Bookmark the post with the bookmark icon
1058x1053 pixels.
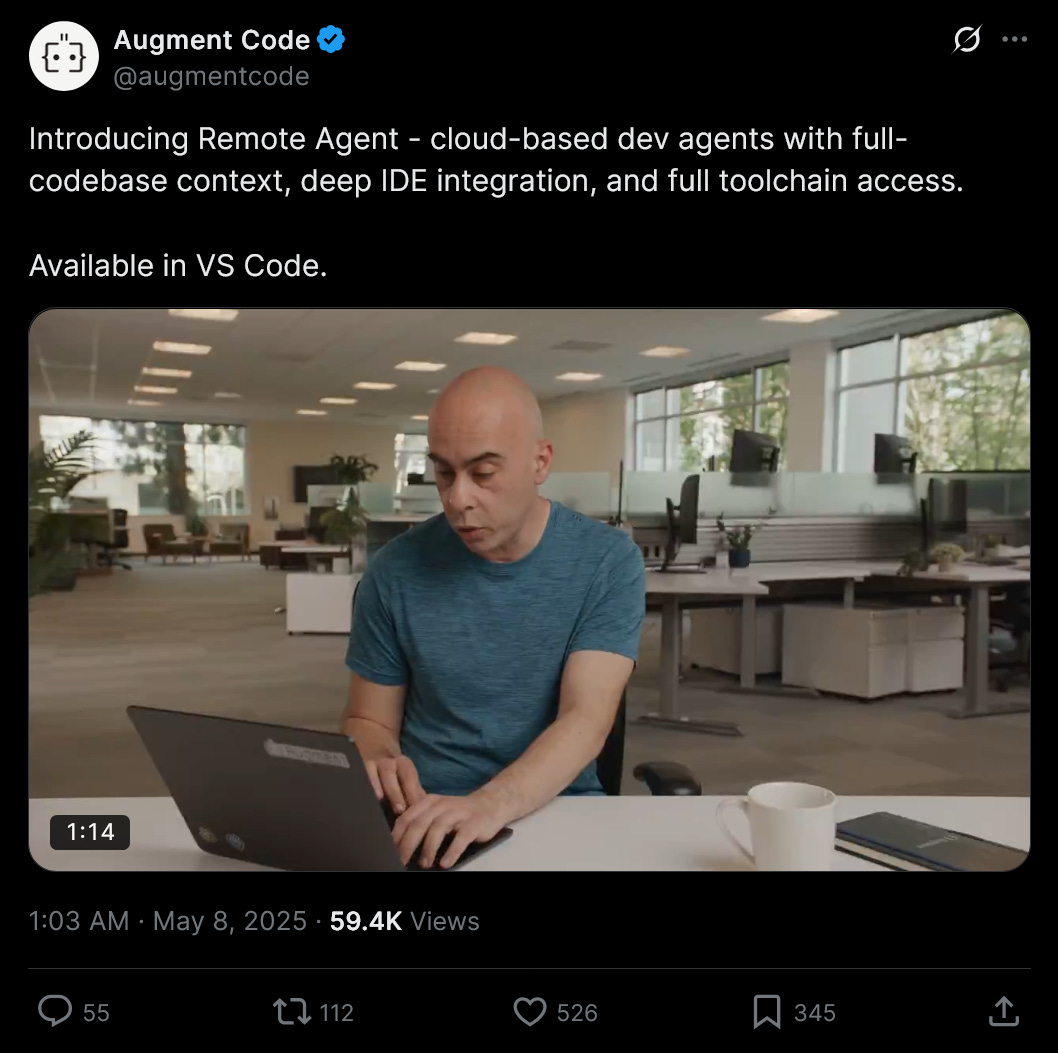[767, 1012]
